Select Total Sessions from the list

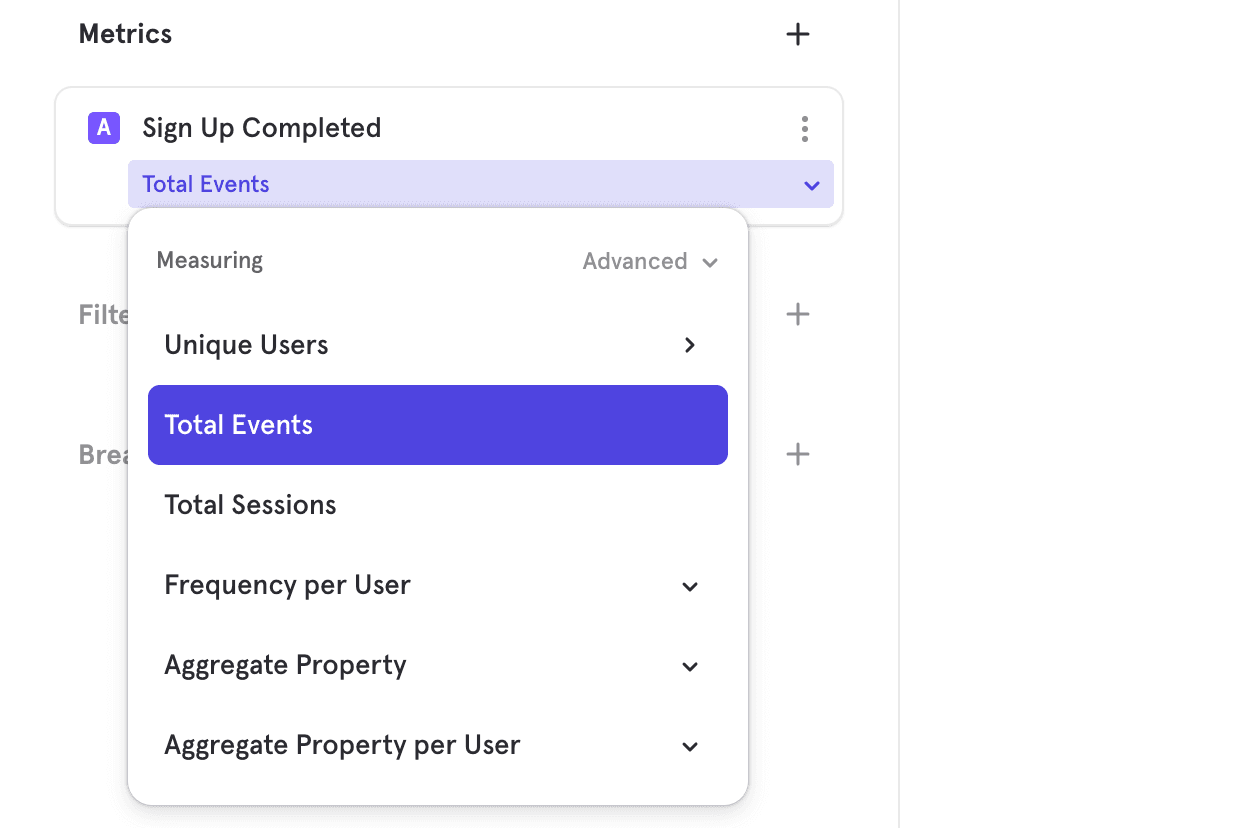[x=250, y=505]
